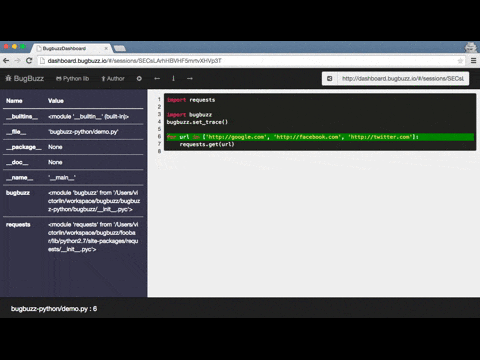Click the BugBuzz logo
The image size is (480, 360).
[25, 79]
